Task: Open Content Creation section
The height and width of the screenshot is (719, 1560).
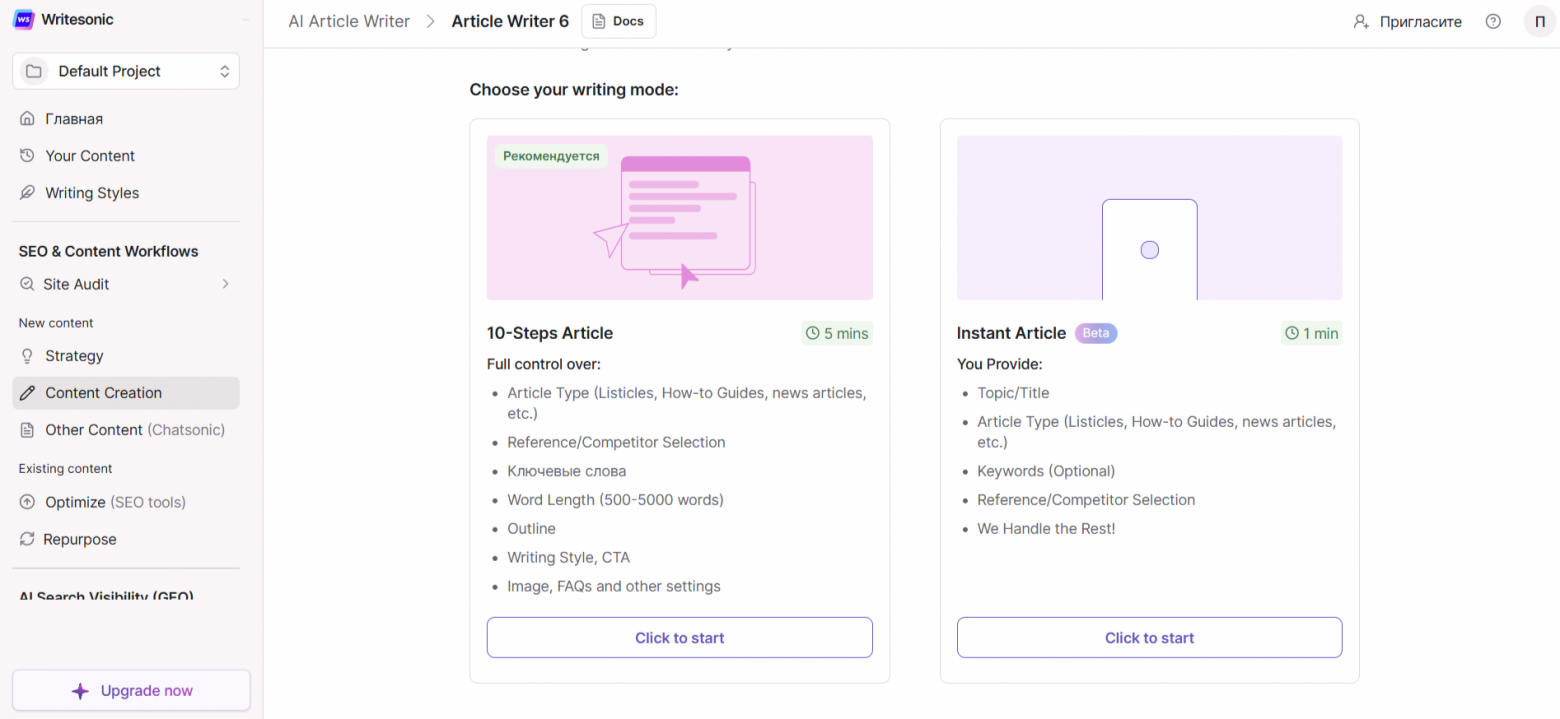Action: (103, 393)
